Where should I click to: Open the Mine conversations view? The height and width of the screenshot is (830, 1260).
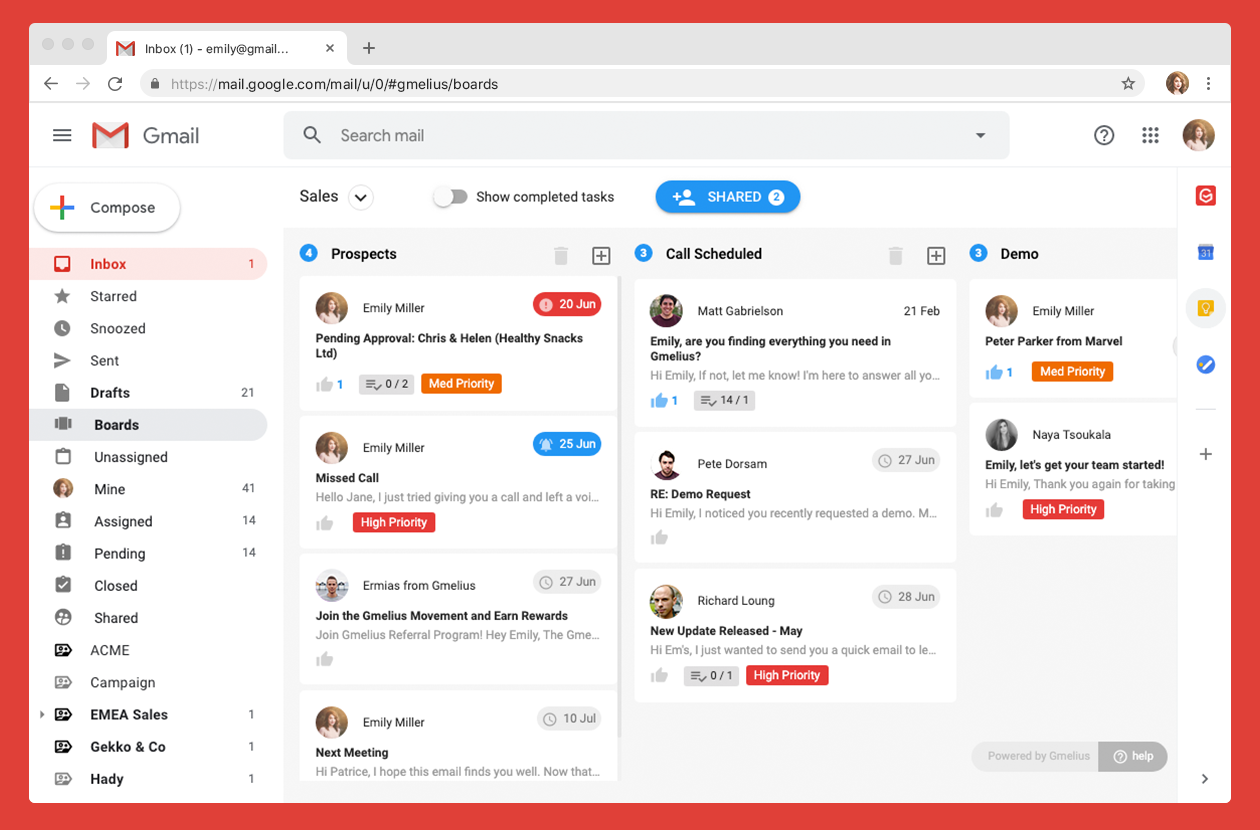pyautogui.click(x=148, y=489)
